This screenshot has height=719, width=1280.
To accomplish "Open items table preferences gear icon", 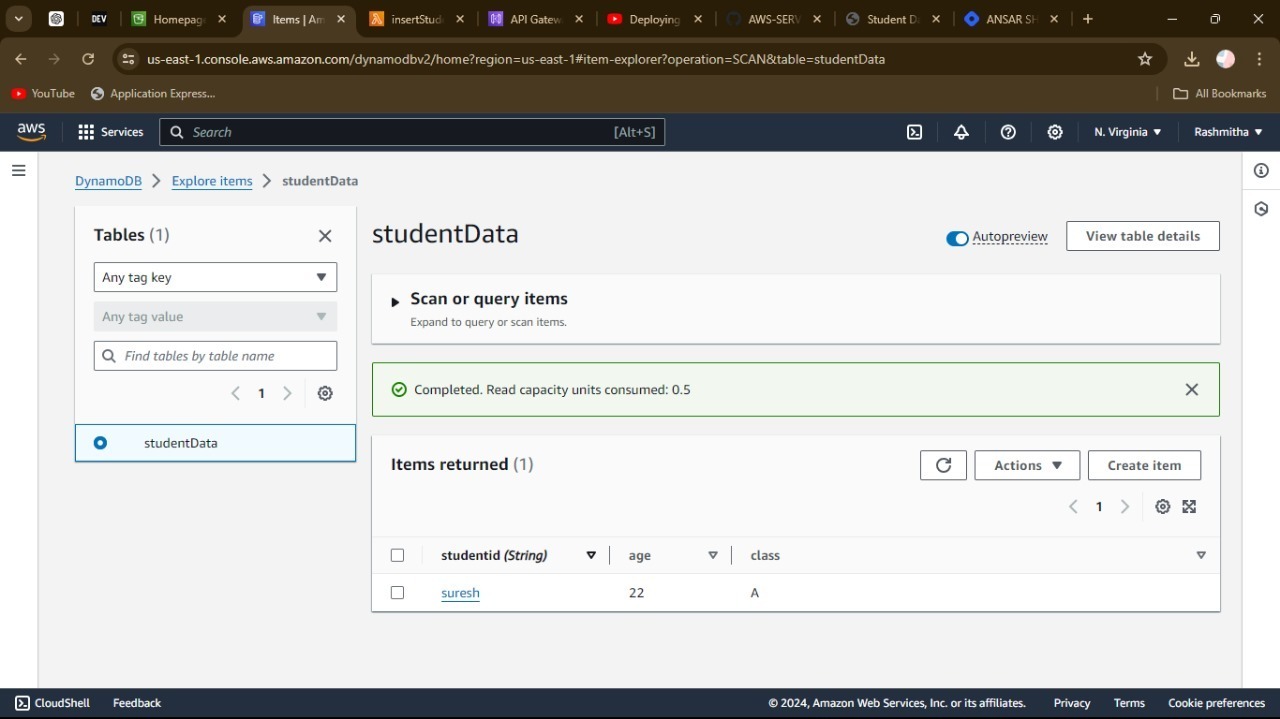I will pos(1162,507).
